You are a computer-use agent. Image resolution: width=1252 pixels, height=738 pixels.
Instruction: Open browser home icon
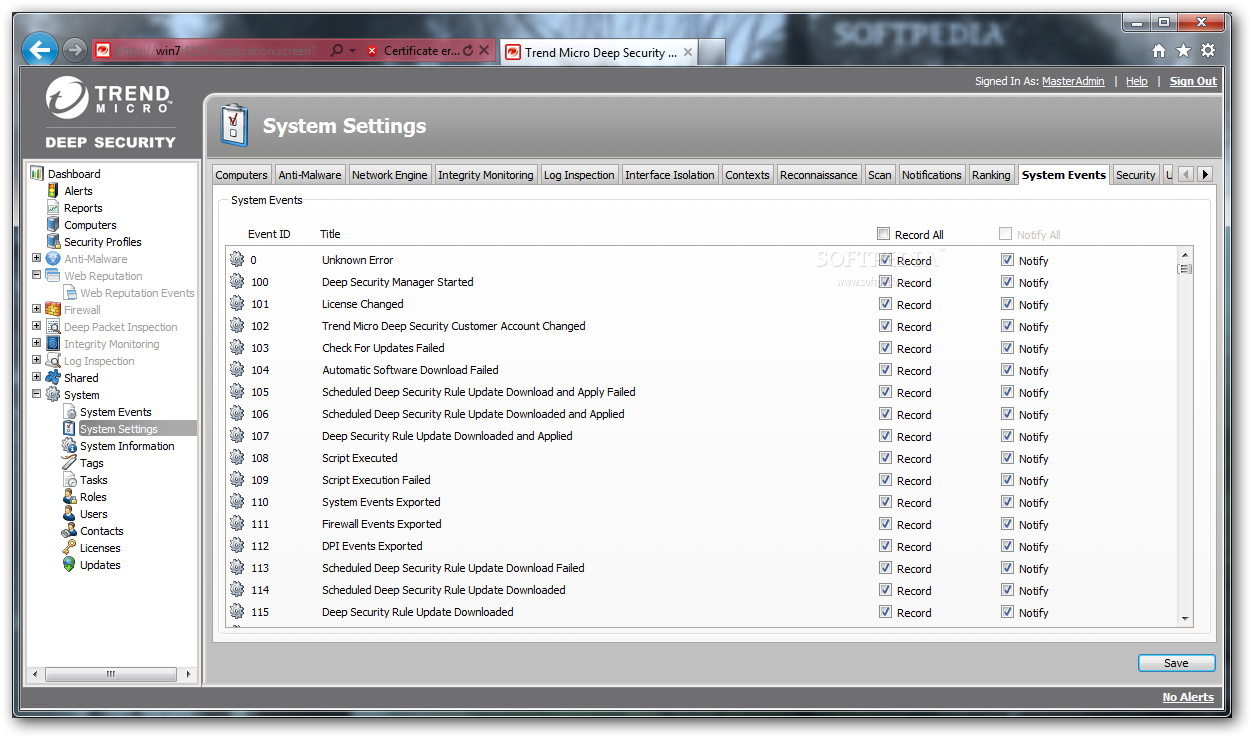coord(1159,51)
